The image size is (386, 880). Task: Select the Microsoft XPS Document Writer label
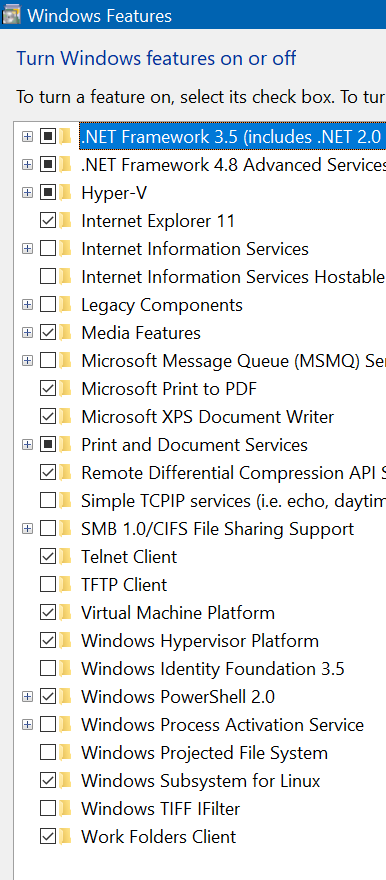click(x=208, y=416)
